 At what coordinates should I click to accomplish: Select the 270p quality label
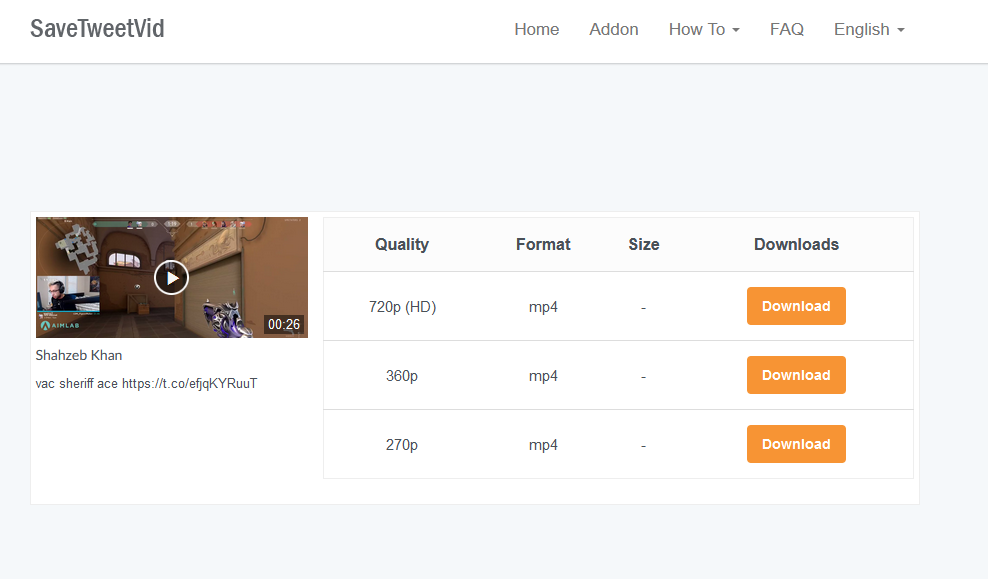point(402,445)
